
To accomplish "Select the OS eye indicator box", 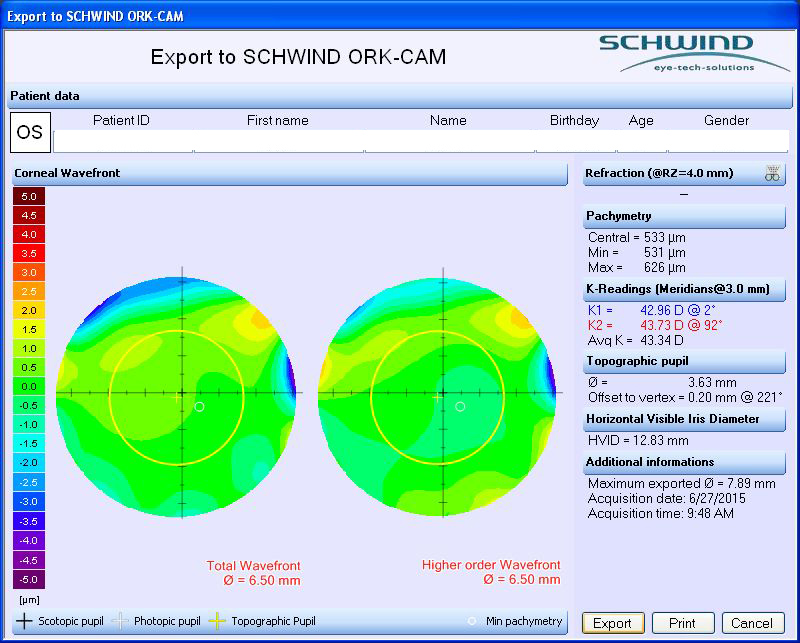I will point(30,133).
